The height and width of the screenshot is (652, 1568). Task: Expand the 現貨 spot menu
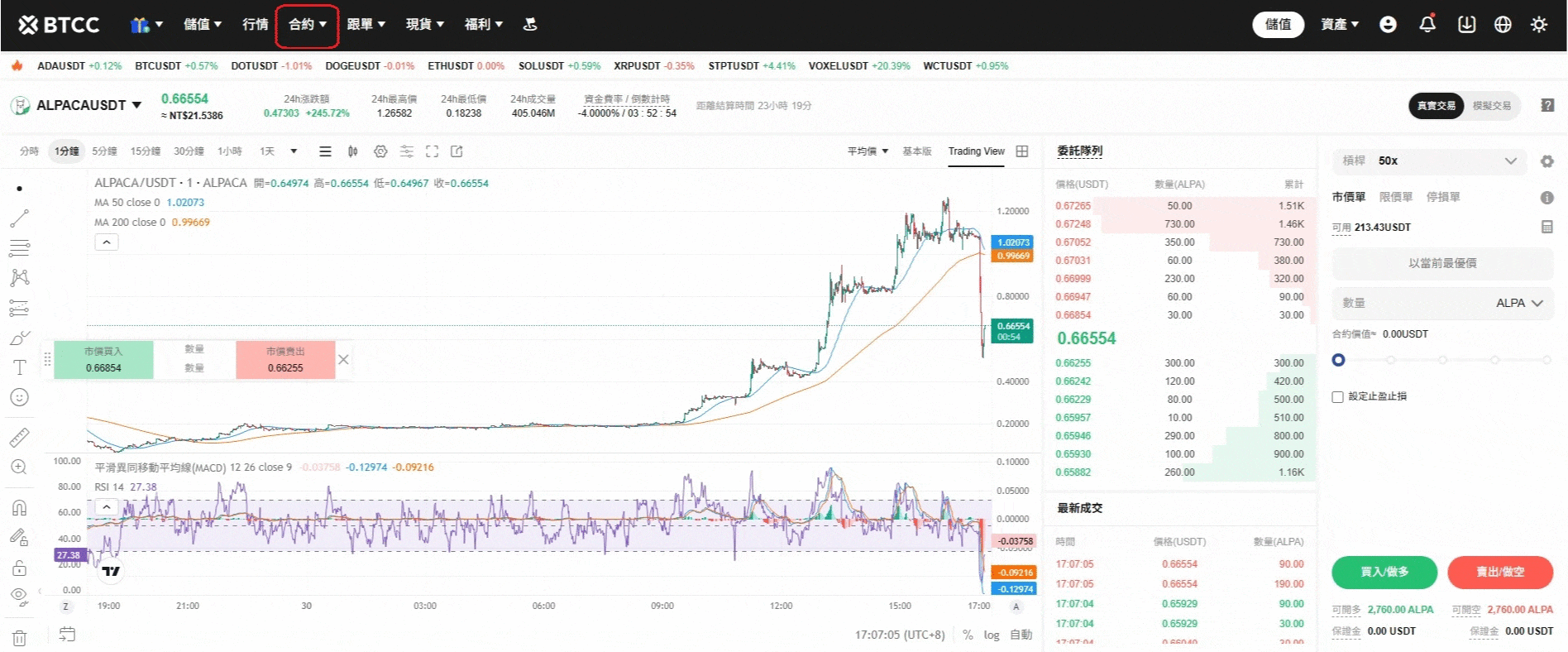pos(425,25)
